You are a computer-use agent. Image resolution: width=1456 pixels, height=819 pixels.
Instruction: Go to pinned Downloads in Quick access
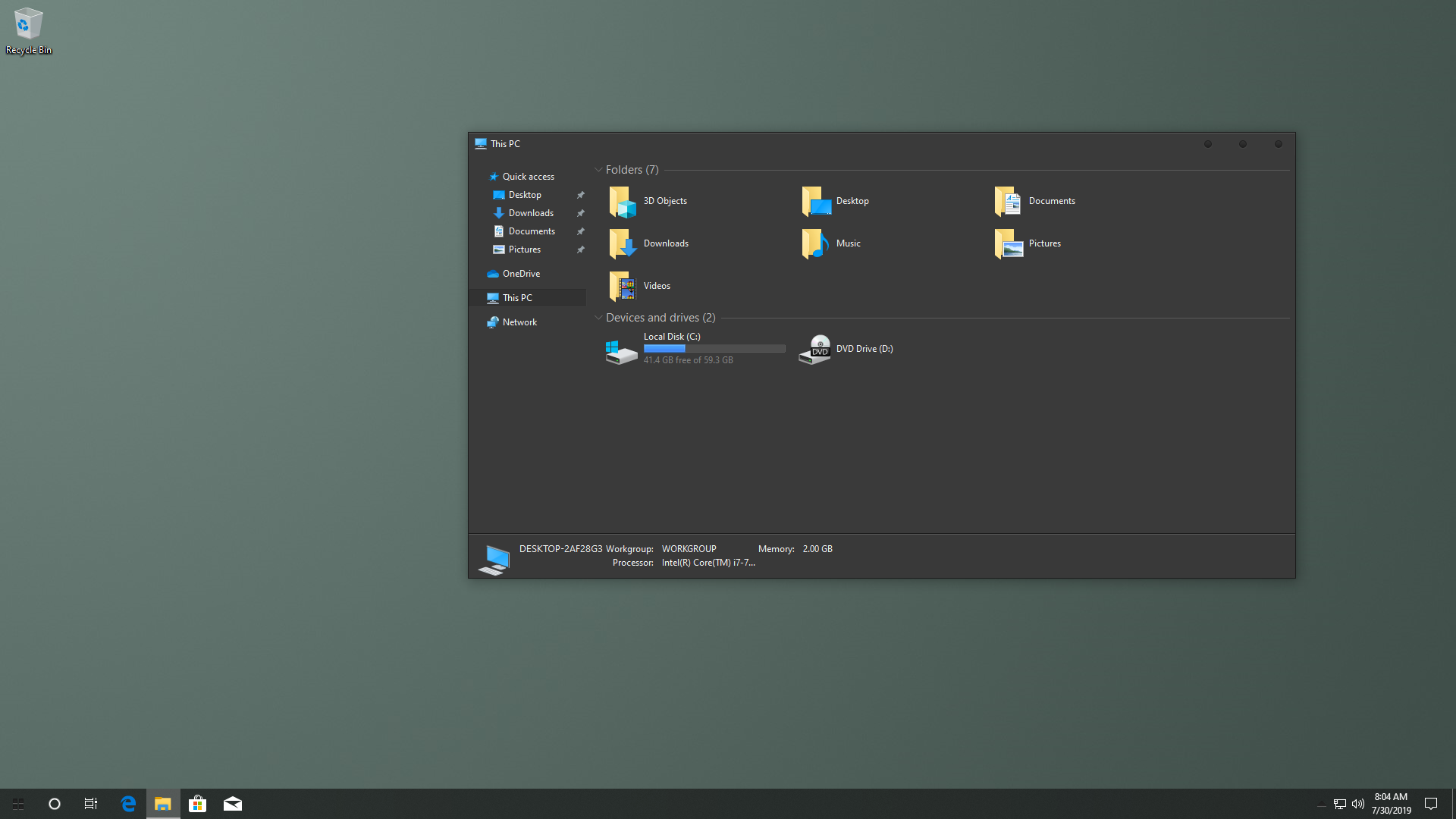(x=531, y=213)
